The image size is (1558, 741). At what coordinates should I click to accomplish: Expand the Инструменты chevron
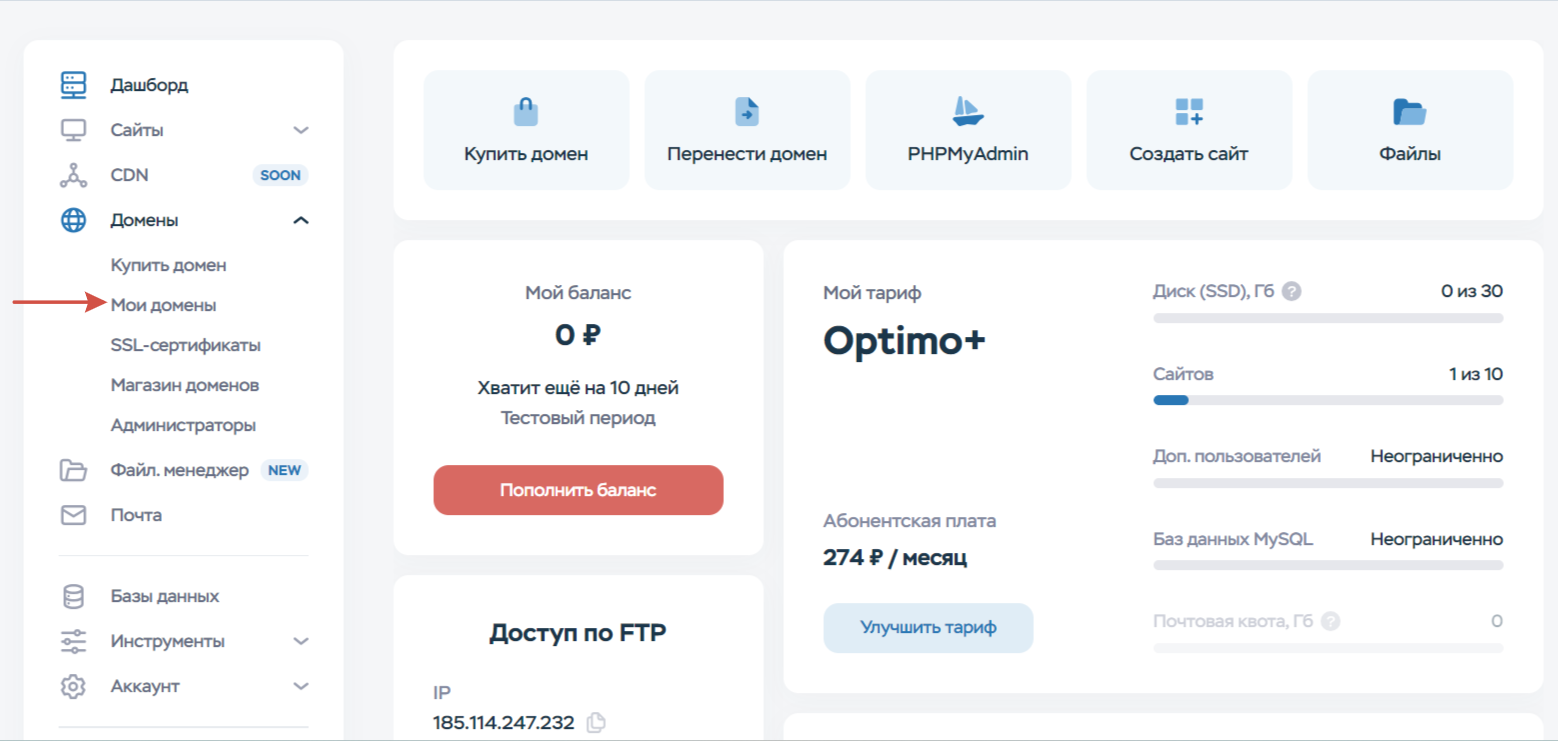click(x=301, y=641)
